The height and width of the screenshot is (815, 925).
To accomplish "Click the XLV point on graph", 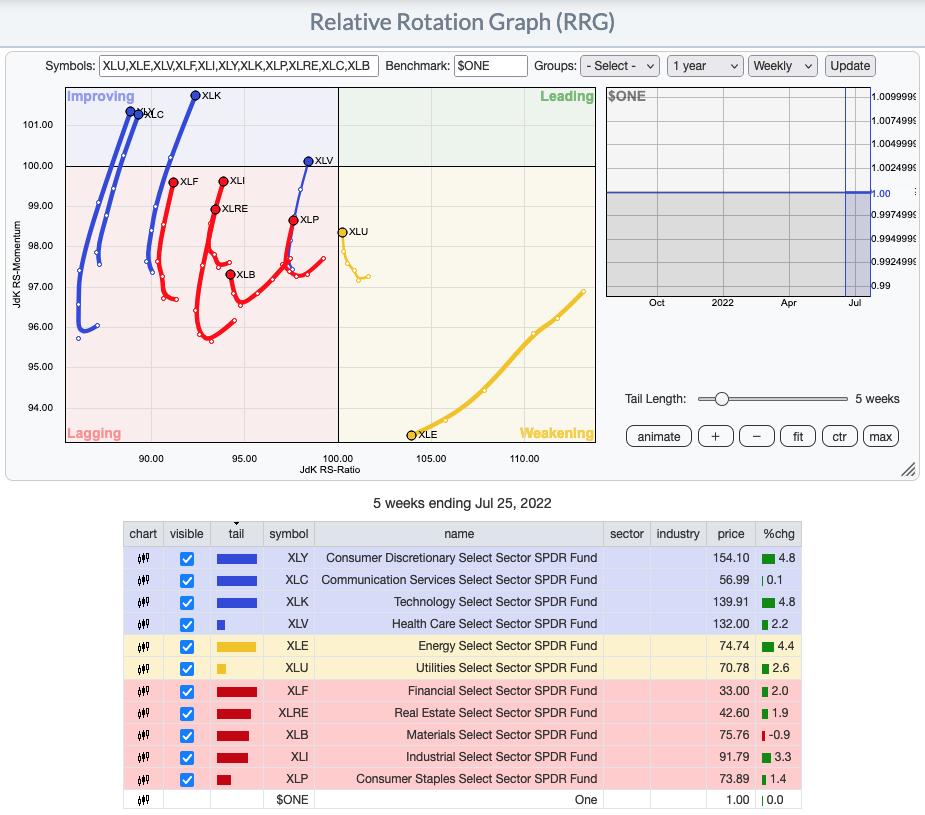I will (309, 161).
